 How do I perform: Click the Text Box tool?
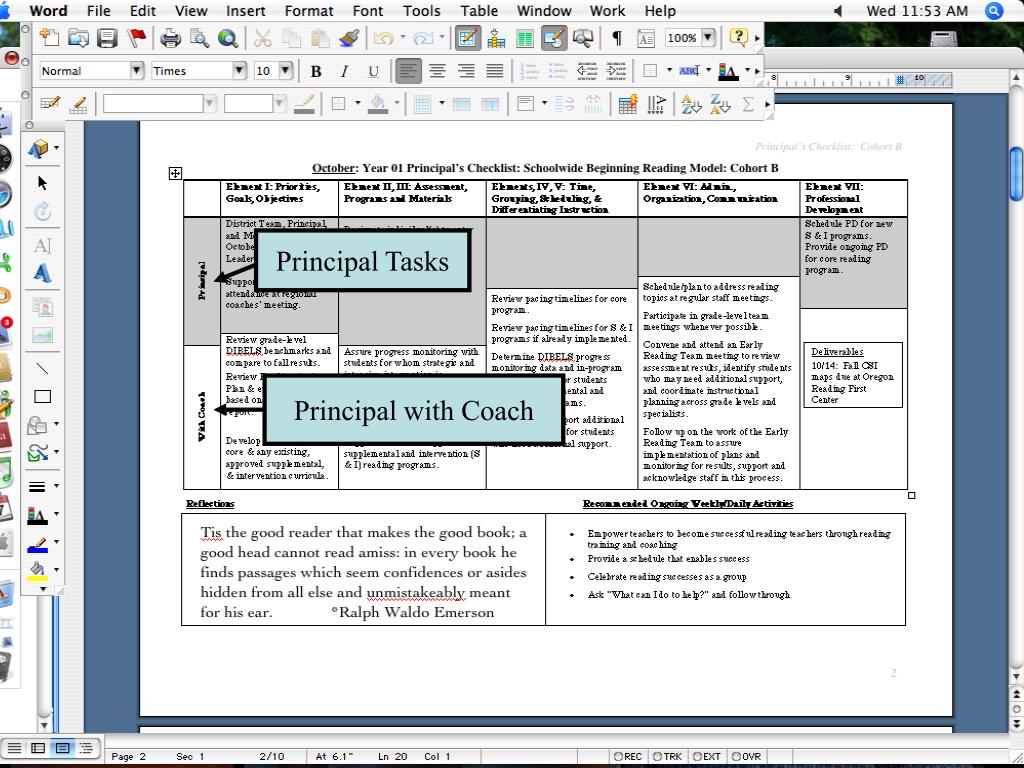pyautogui.click(x=42, y=246)
